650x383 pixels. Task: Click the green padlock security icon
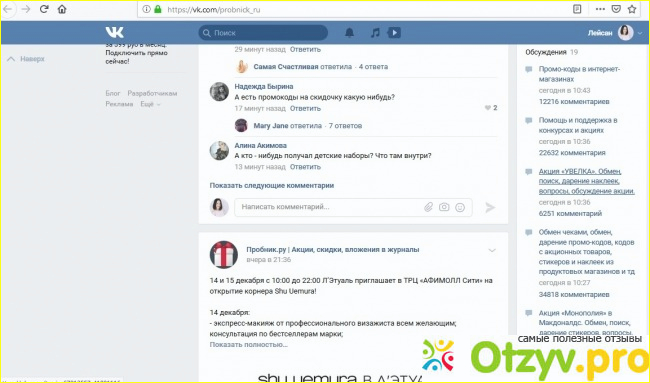tap(158, 9)
